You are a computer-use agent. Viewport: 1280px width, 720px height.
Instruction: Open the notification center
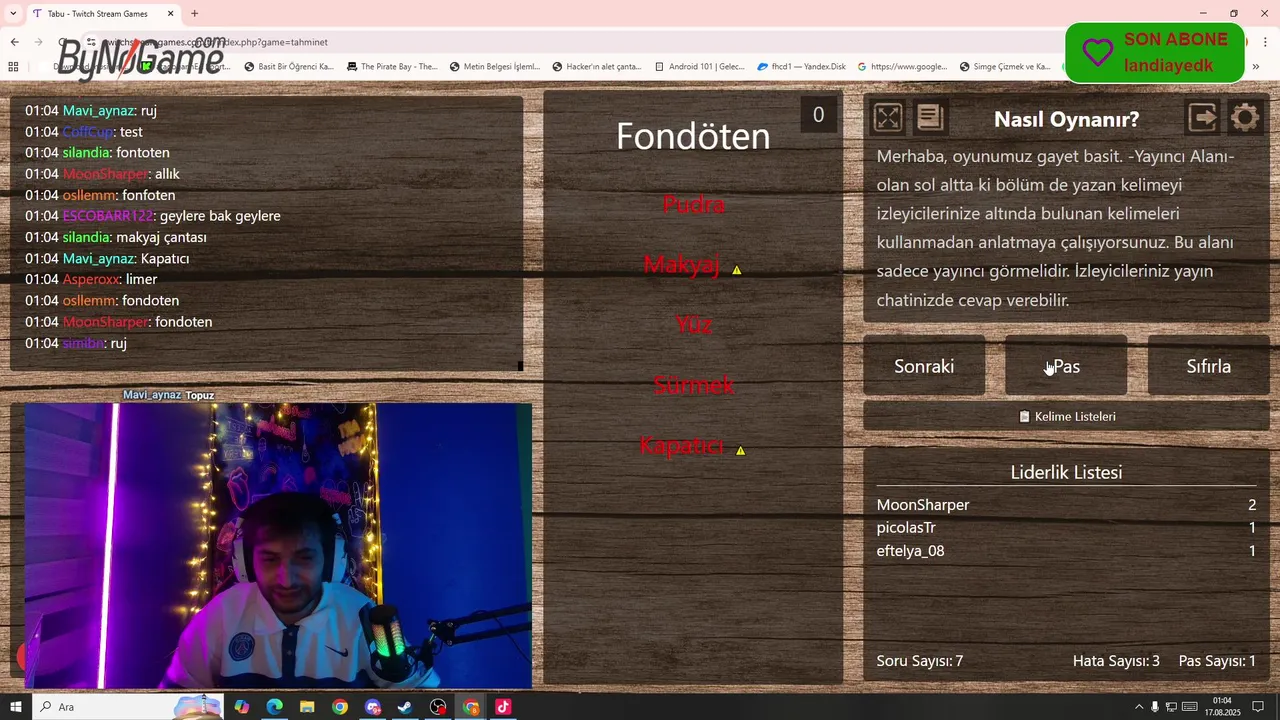[1258, 707]
